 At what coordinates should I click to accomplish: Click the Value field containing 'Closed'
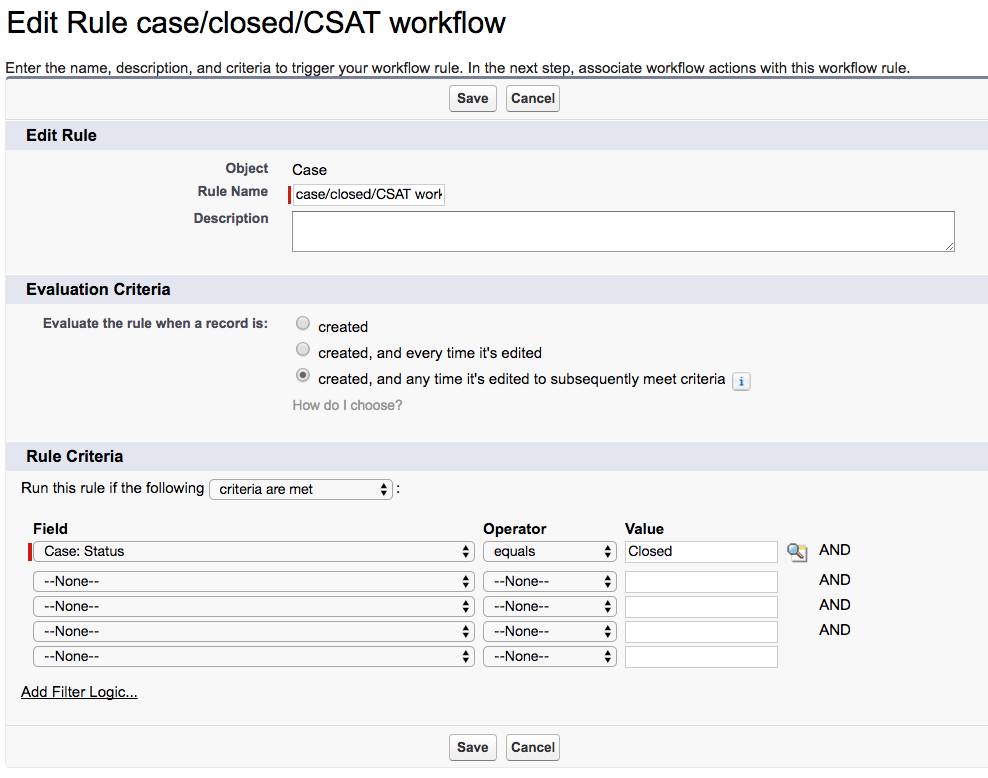pos(700,552)
